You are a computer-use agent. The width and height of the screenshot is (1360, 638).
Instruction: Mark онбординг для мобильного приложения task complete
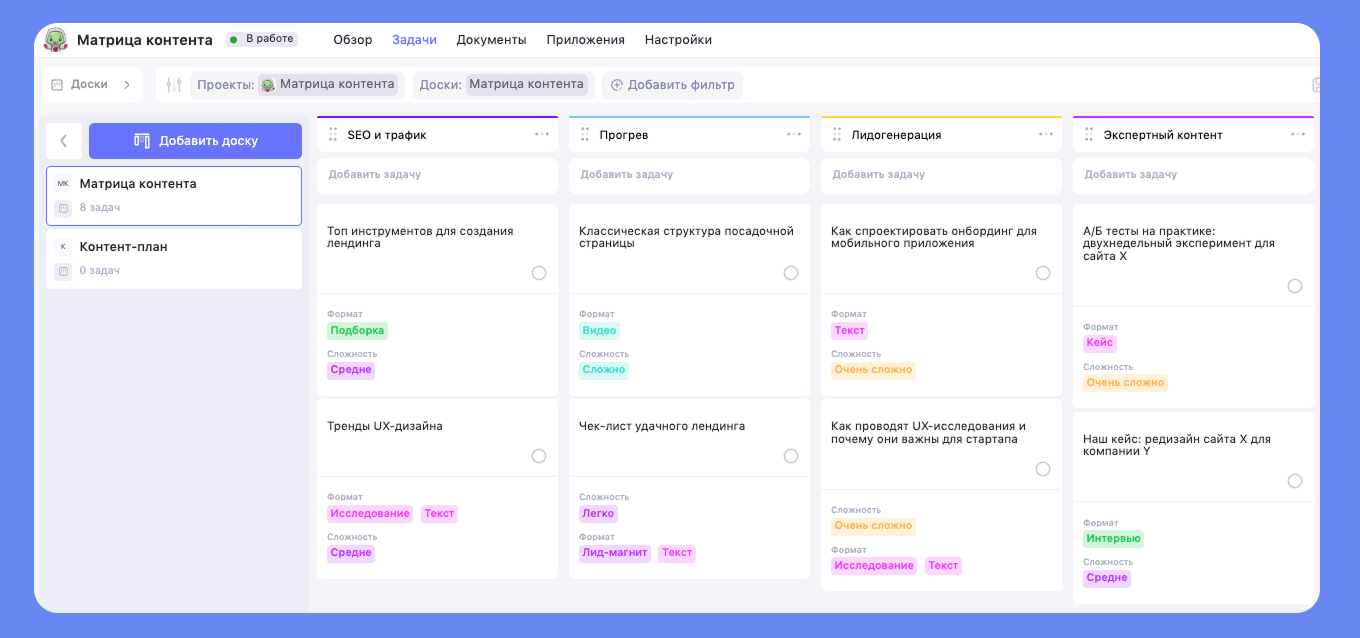(1043, 273)
